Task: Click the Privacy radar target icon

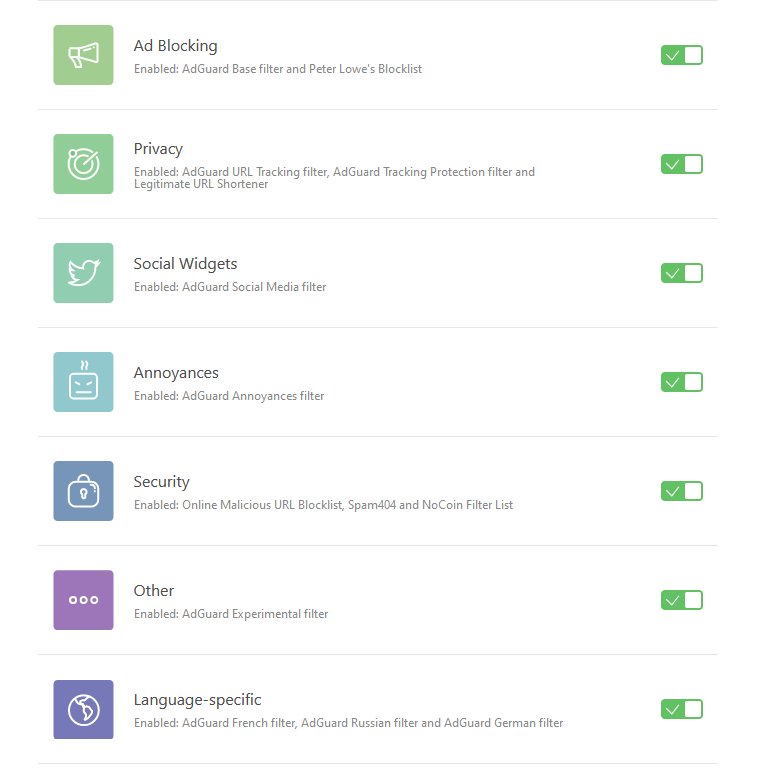Action: (x=83, y=164)
